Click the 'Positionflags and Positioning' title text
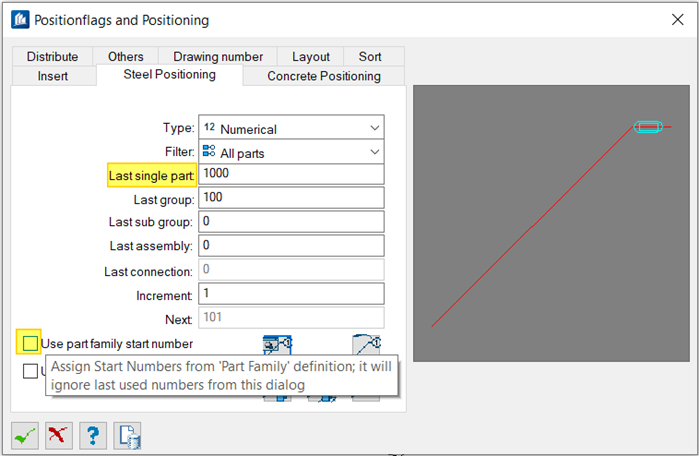Screen dimensions: 699x456 (122, 20)
